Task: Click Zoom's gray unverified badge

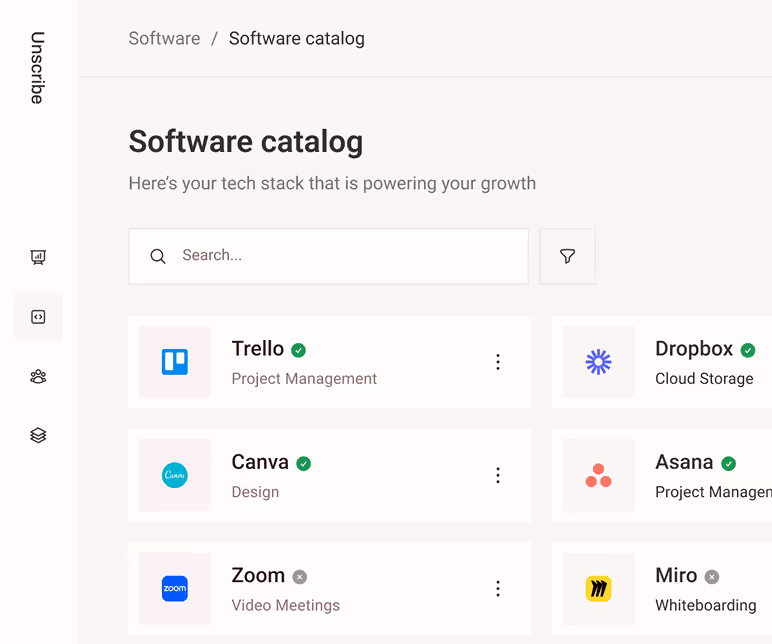Action: pyautogui.click(x=299, y=577)
